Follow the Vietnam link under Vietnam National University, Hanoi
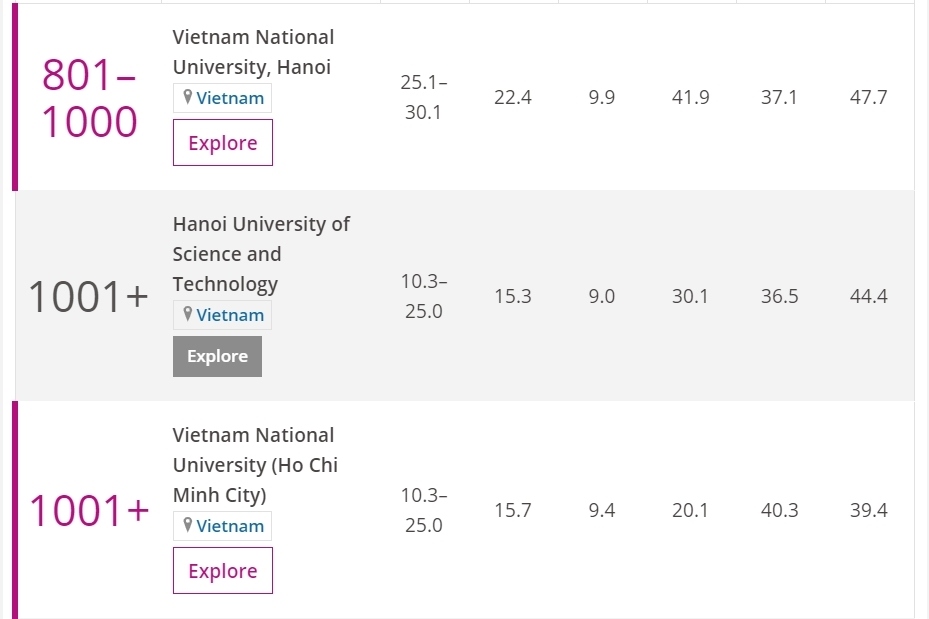This screenshot has height=619, width=929. click(x=230, y=98)
